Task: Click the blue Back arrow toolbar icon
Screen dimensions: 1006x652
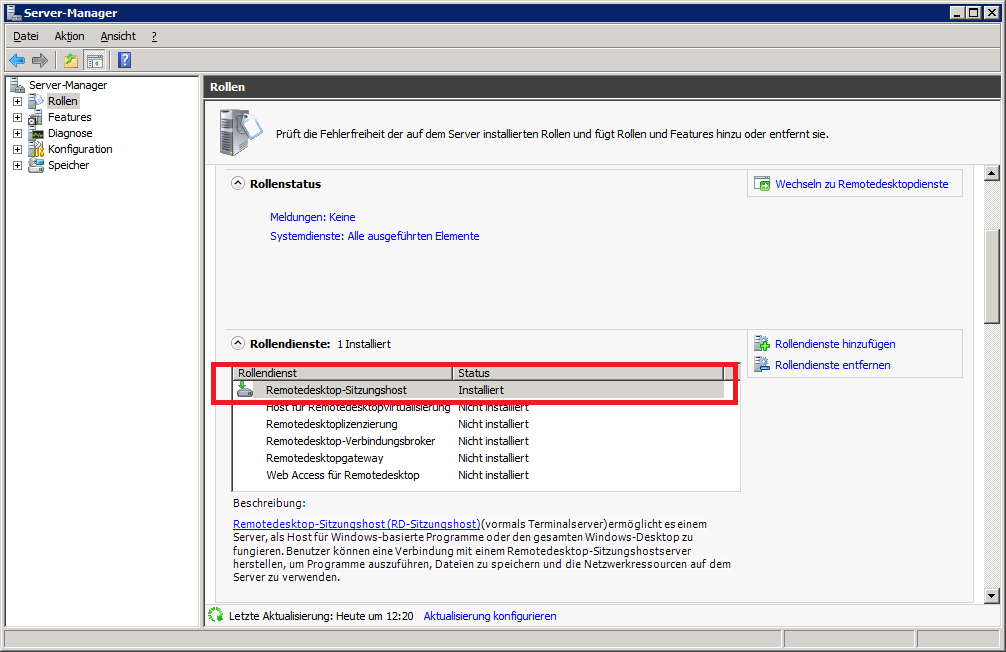Action: click(17, 60)
